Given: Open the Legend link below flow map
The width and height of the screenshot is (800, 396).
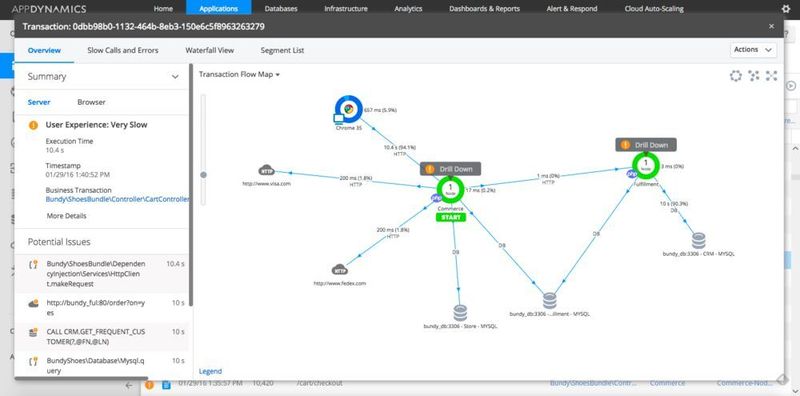Looking at the screenshot, I should point(210,371).
